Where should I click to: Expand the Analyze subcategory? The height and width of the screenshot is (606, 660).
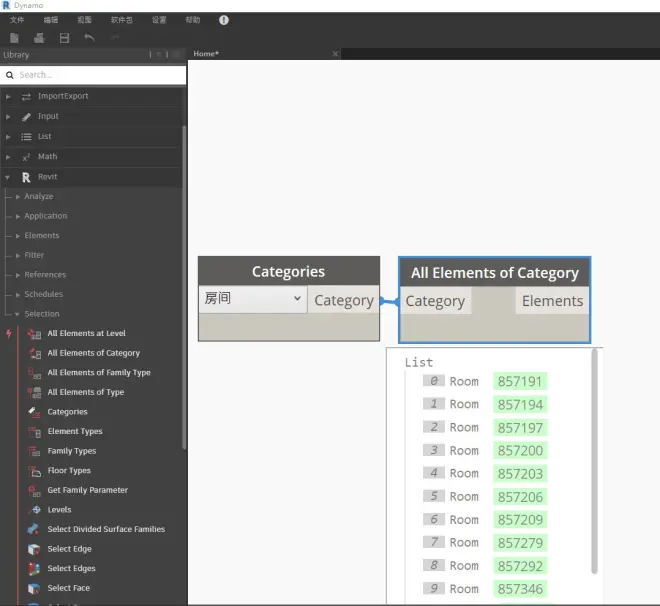tap(18, 197)
